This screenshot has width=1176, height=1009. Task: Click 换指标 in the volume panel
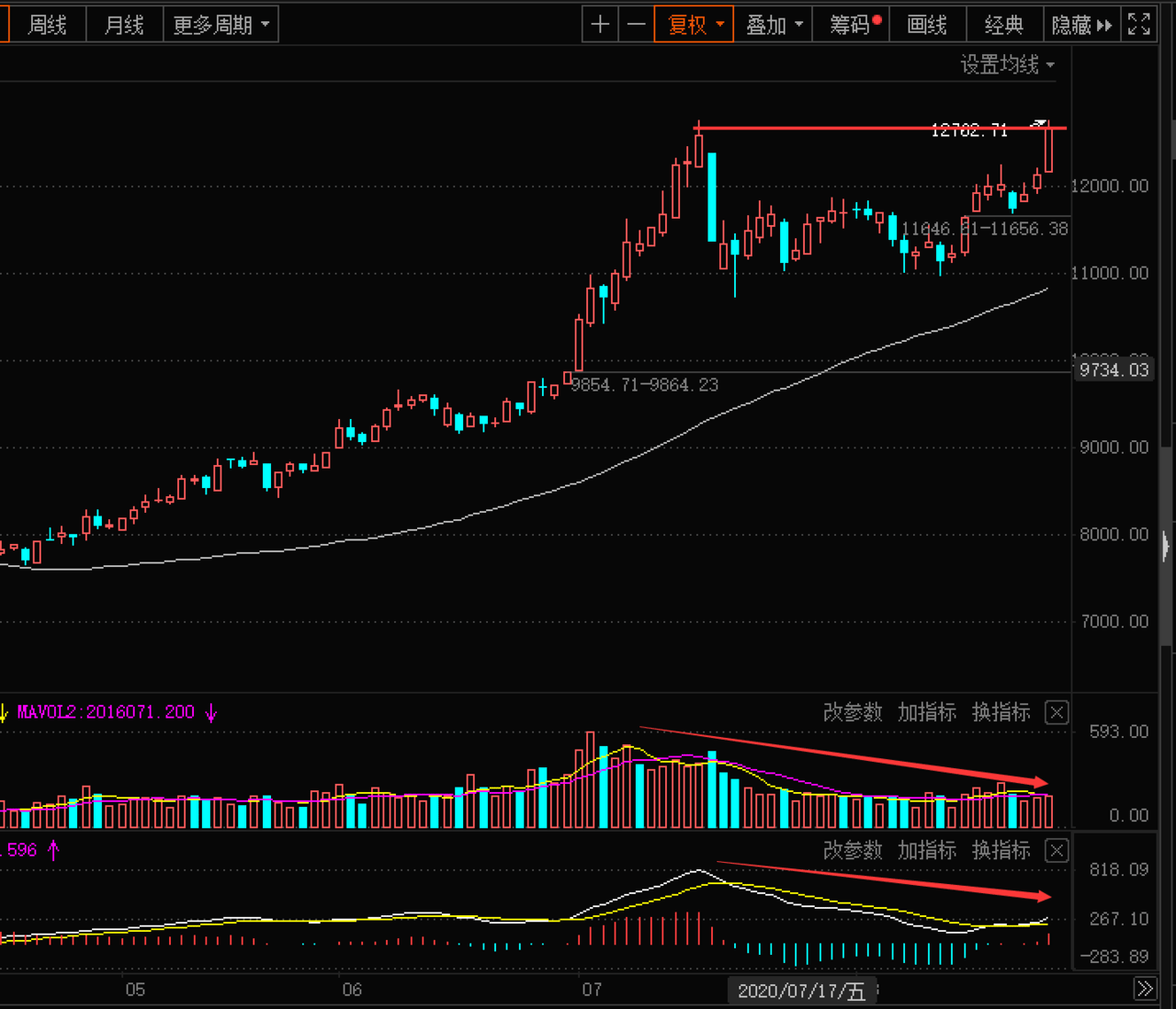tap(1001, 712)
